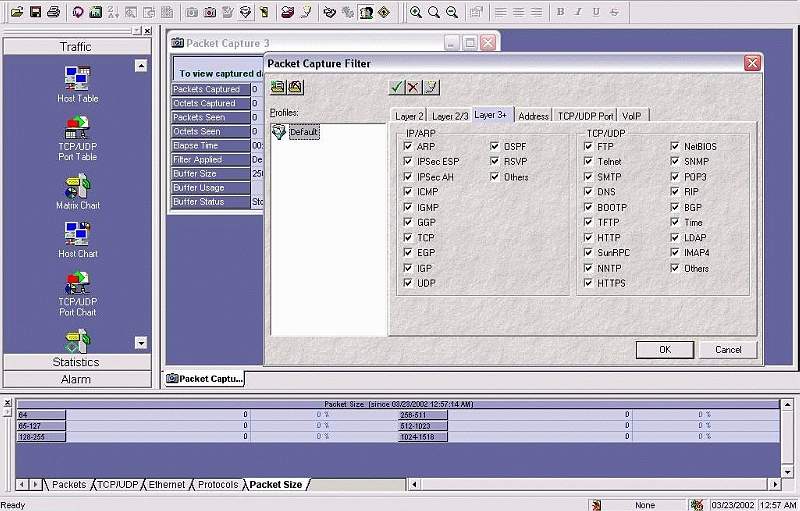Uncheck the ARP checkbox
Screen dimensions: 800x511
tap(408, 146)
